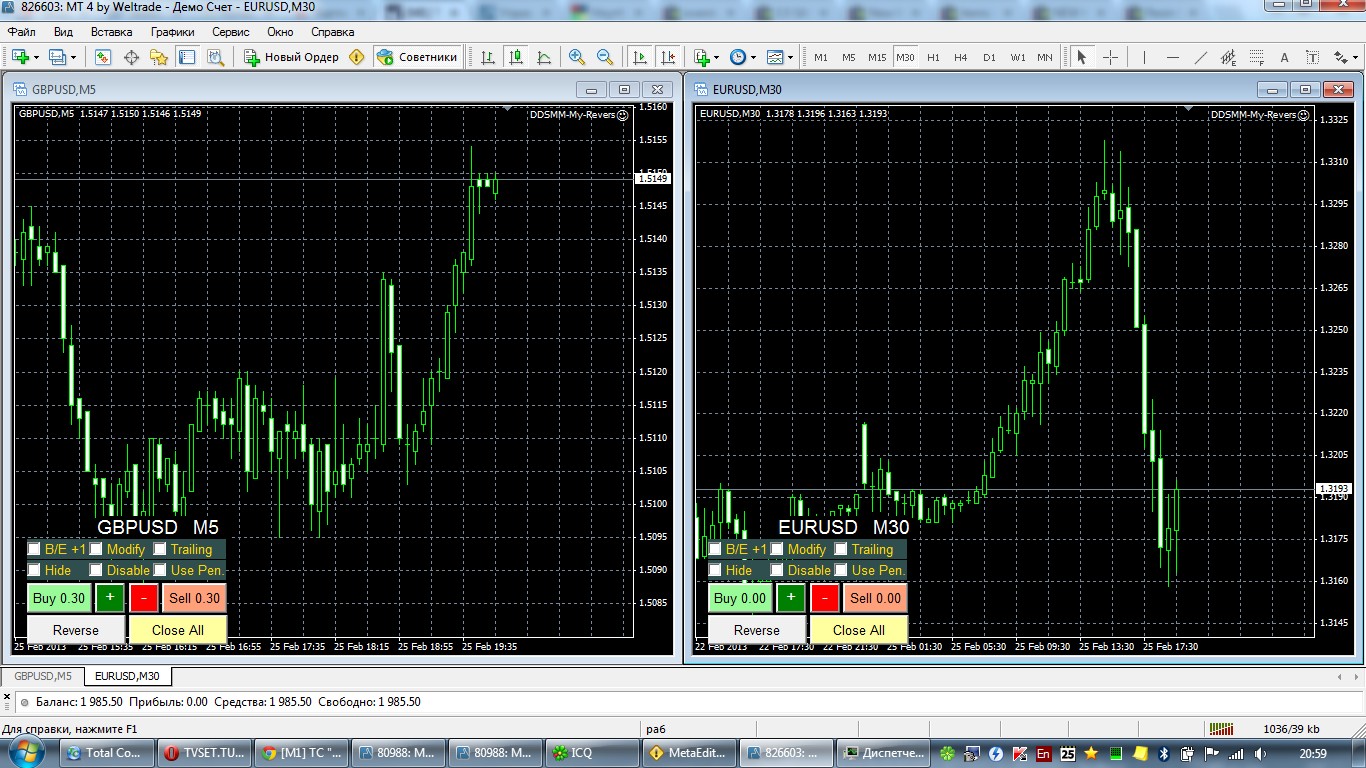Viewport: 1366px width, 768px height.
Task: Tick Hide checkbox on GBPUSD chart
Action: (34, 570)
